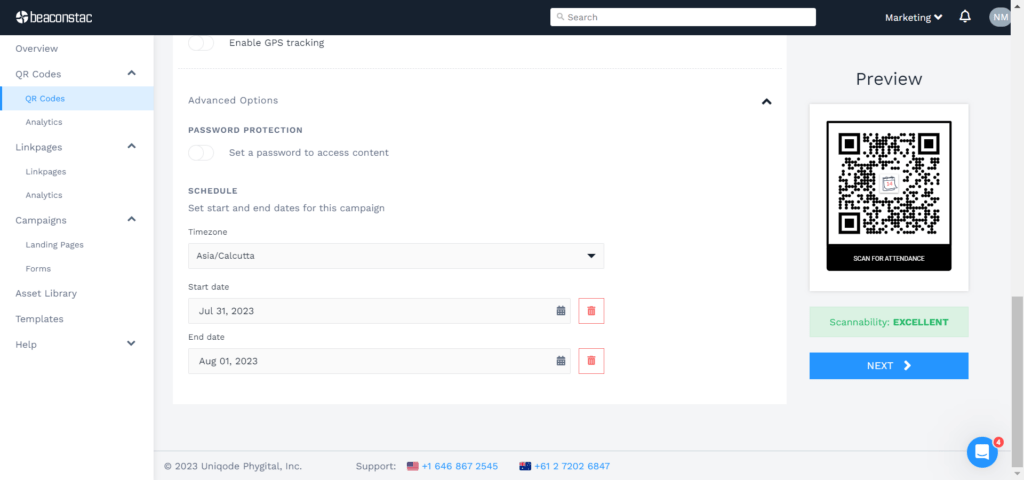Open Forms in sidebar
Screen dimensions: 1024x480
click(38, 268)
